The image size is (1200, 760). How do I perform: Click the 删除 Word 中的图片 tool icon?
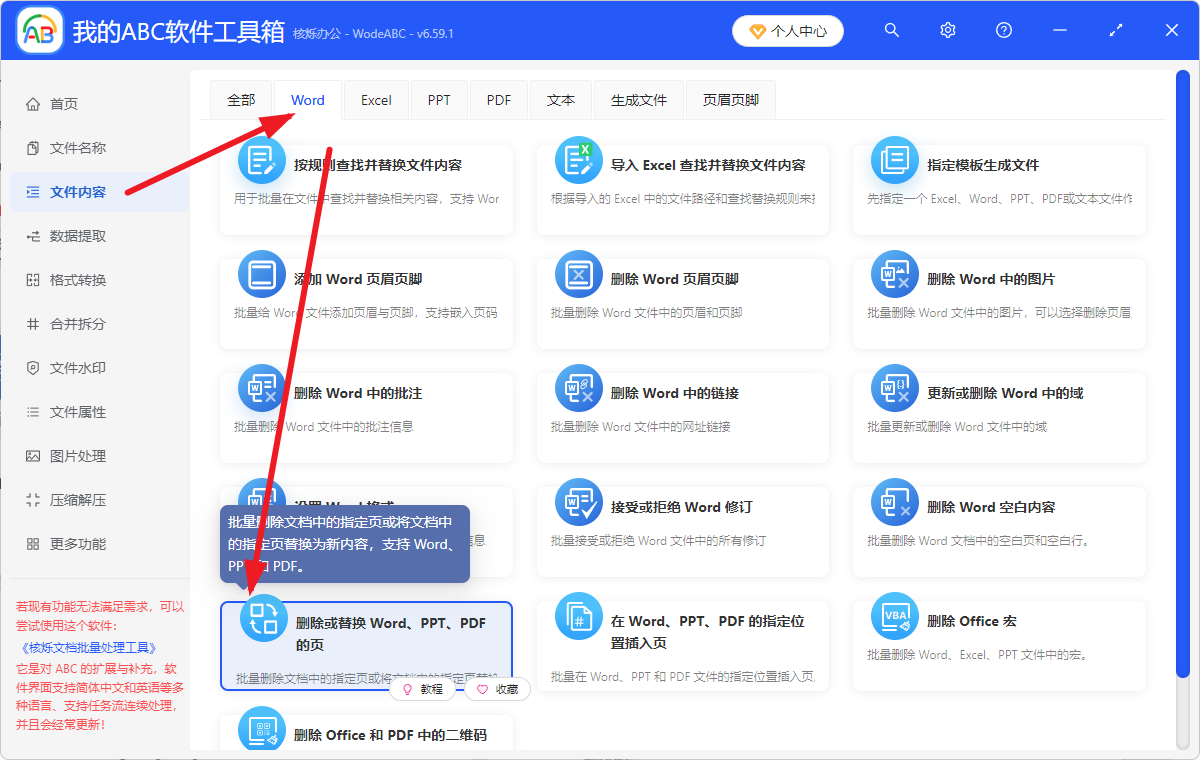click(894, 273)
